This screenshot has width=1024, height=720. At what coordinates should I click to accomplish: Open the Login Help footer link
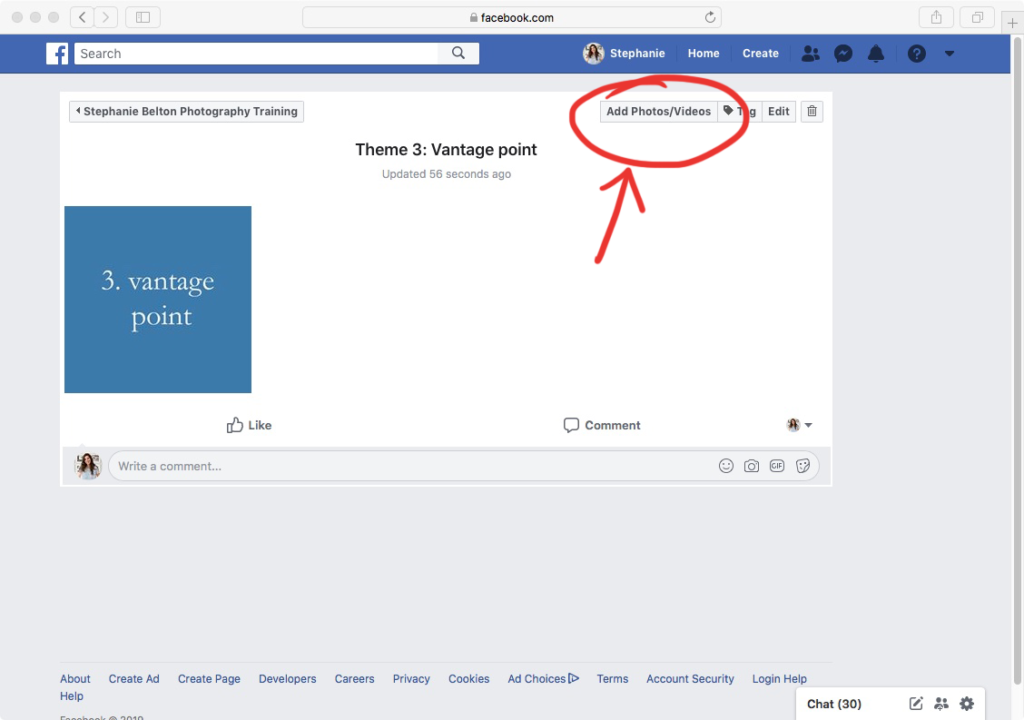coord(779,679)
